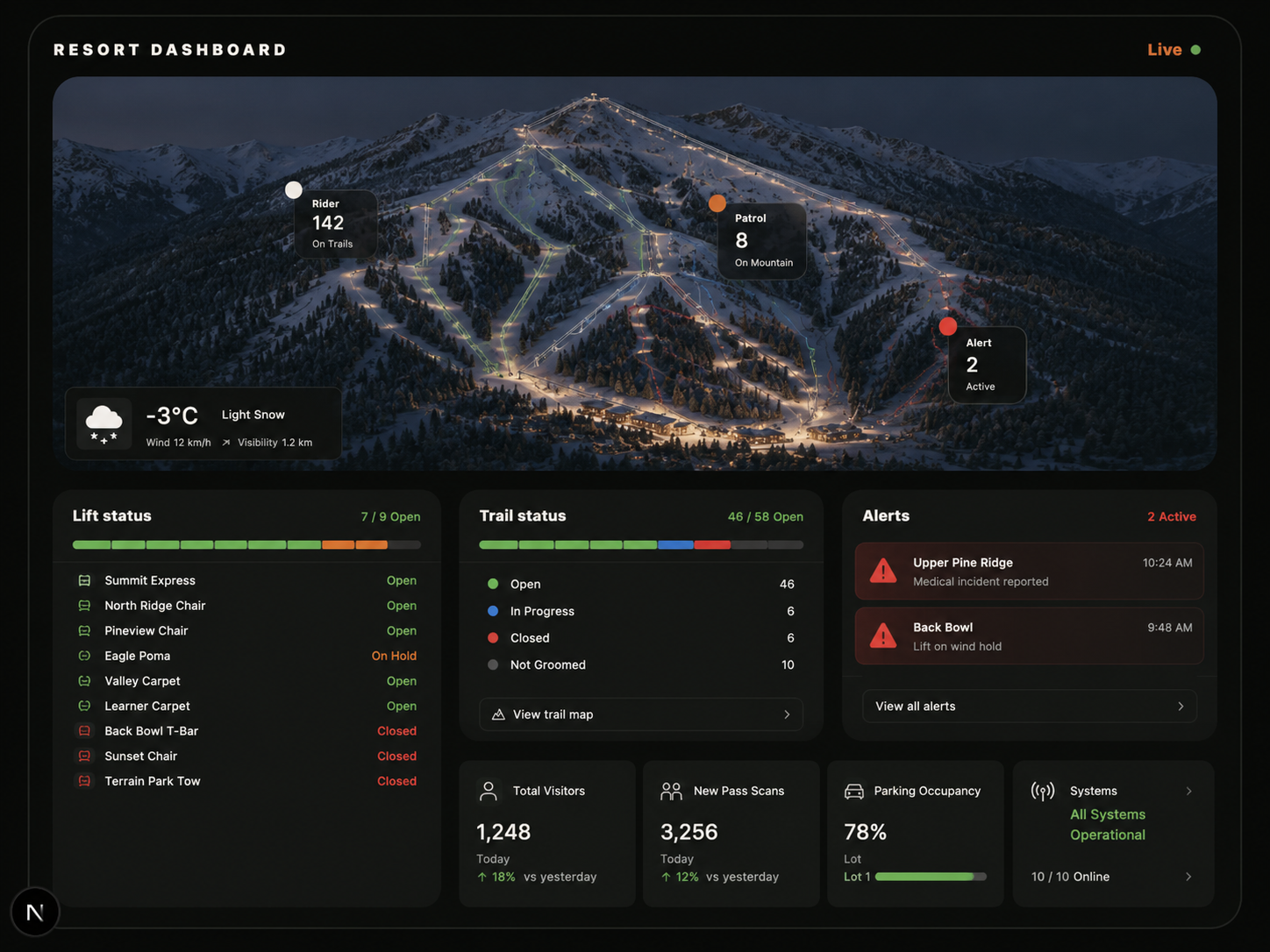This screenshot has width=1270, height=952.
Task: Click the New Pass Scans 3,256 card
Action: pos(731,834)
